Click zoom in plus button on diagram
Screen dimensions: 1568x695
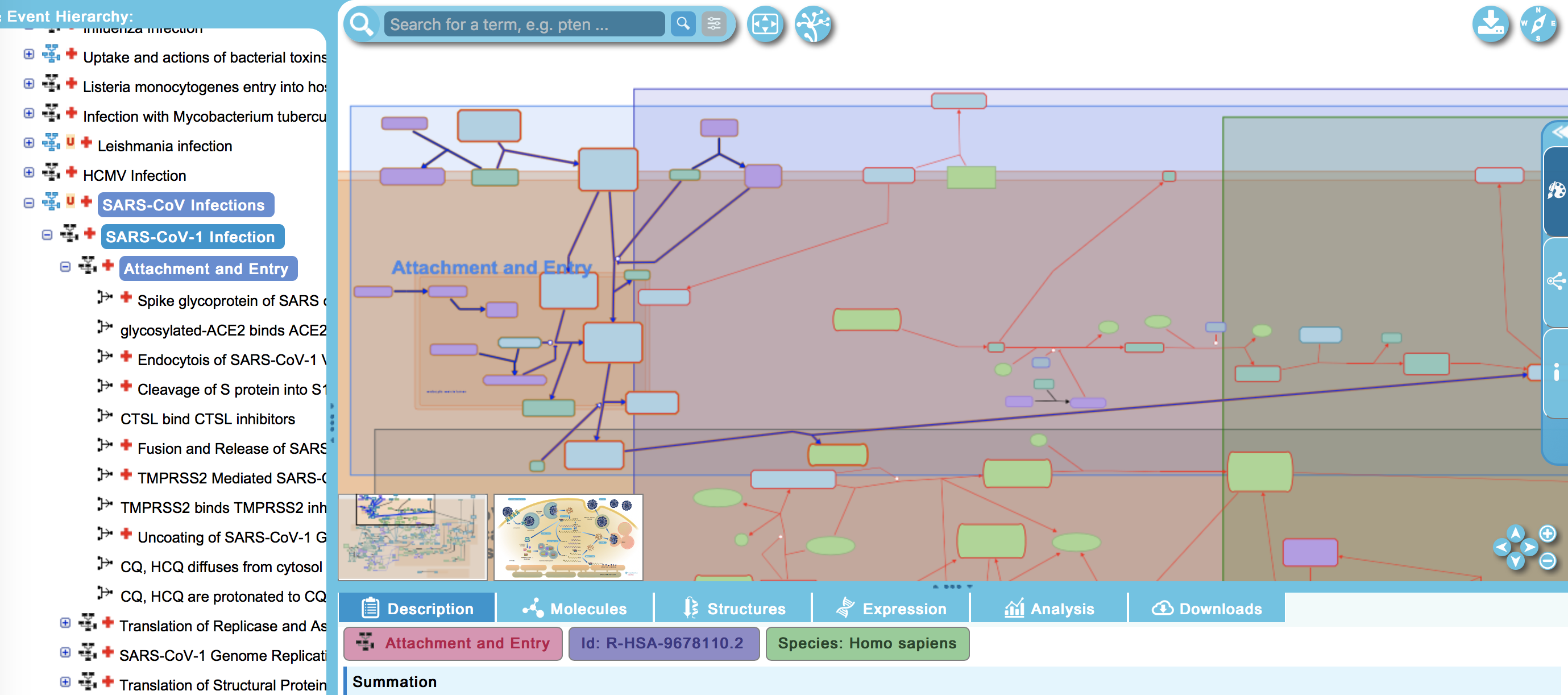tap(1547, 533)
